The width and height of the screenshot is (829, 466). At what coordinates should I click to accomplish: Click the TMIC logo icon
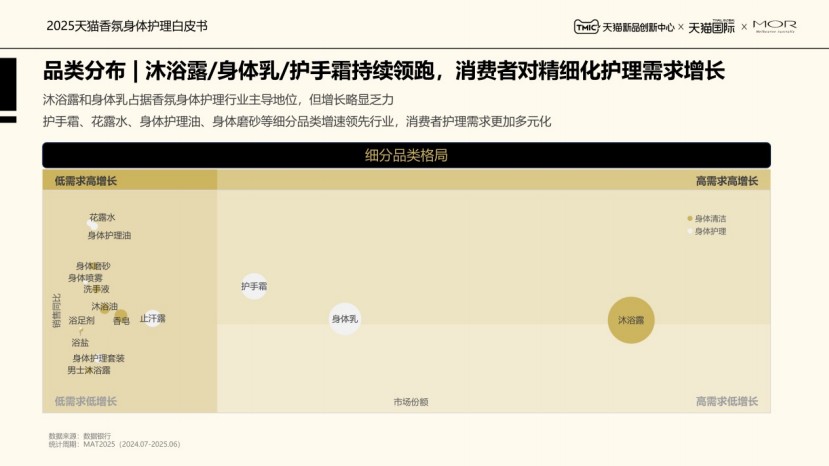click(x=586, y=26)
